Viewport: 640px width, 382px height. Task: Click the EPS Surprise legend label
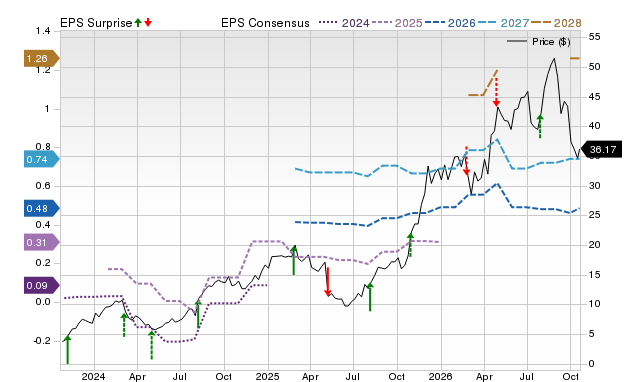(x=96, y=23)
